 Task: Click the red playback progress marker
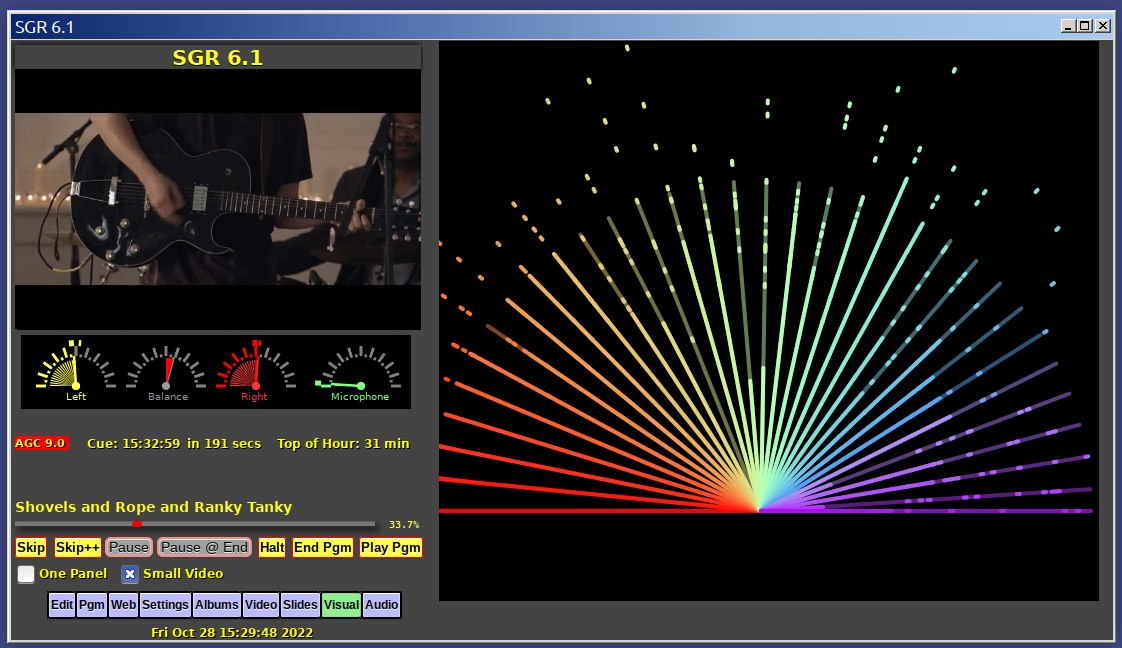click(x=137, y=524)
